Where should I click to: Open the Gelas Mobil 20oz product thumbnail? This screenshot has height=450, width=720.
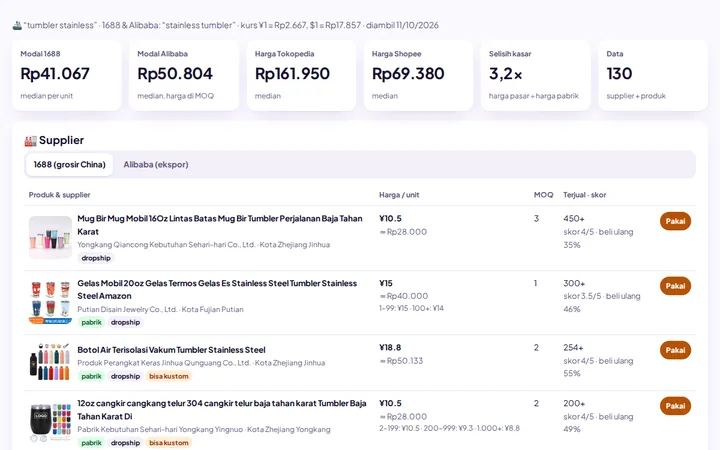pos(50,302)
